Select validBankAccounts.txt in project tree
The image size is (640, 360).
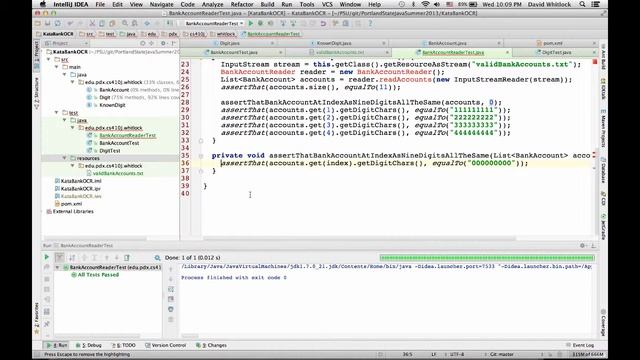point(118,173)
